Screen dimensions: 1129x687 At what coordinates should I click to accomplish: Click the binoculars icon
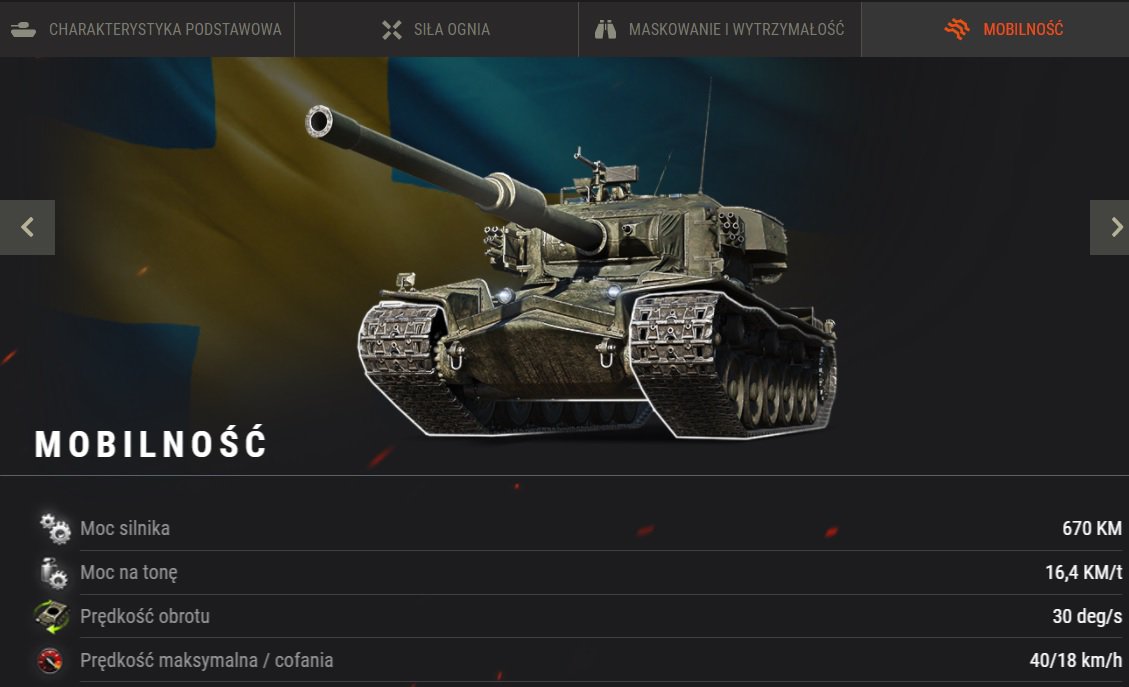pyautogui.click(x=606, y=30)
